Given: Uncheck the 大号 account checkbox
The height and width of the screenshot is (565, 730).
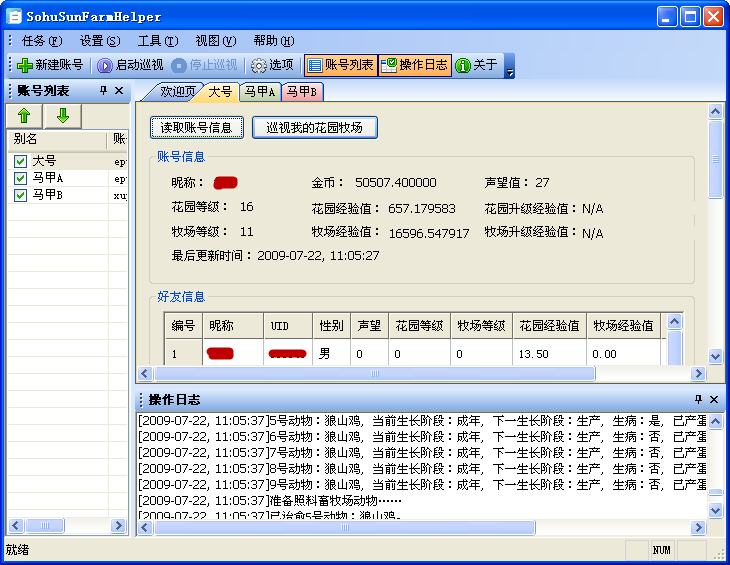Looking at the screenshot, I should point(20,161).
